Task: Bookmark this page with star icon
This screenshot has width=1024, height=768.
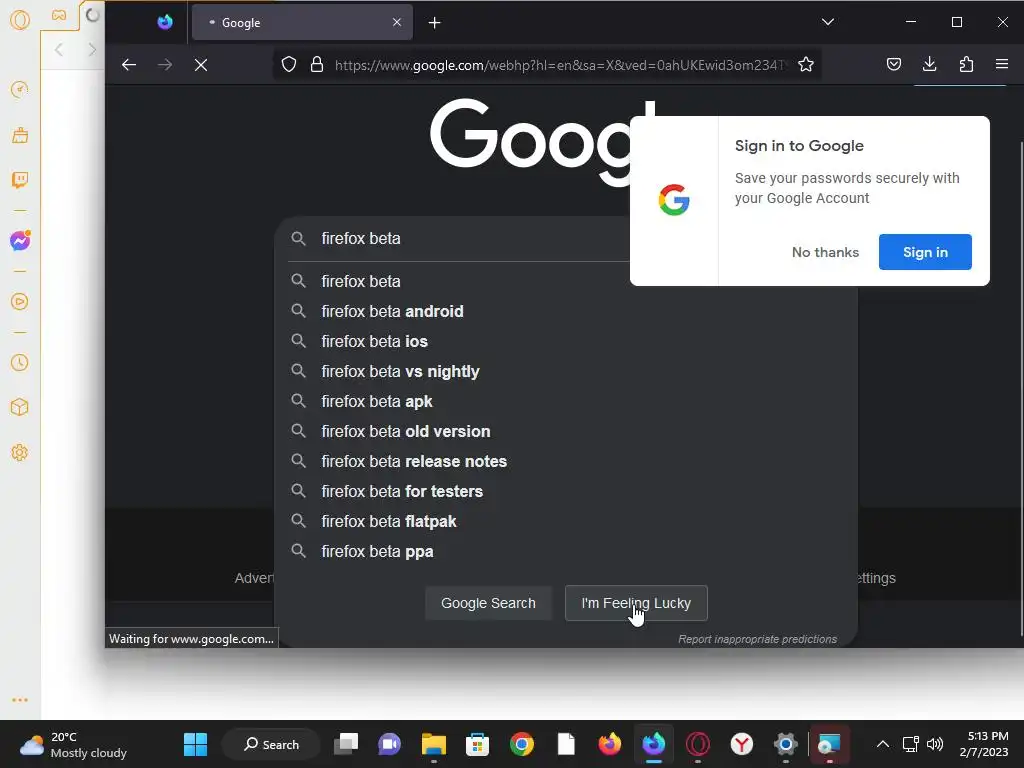Action: click(806, 65)
